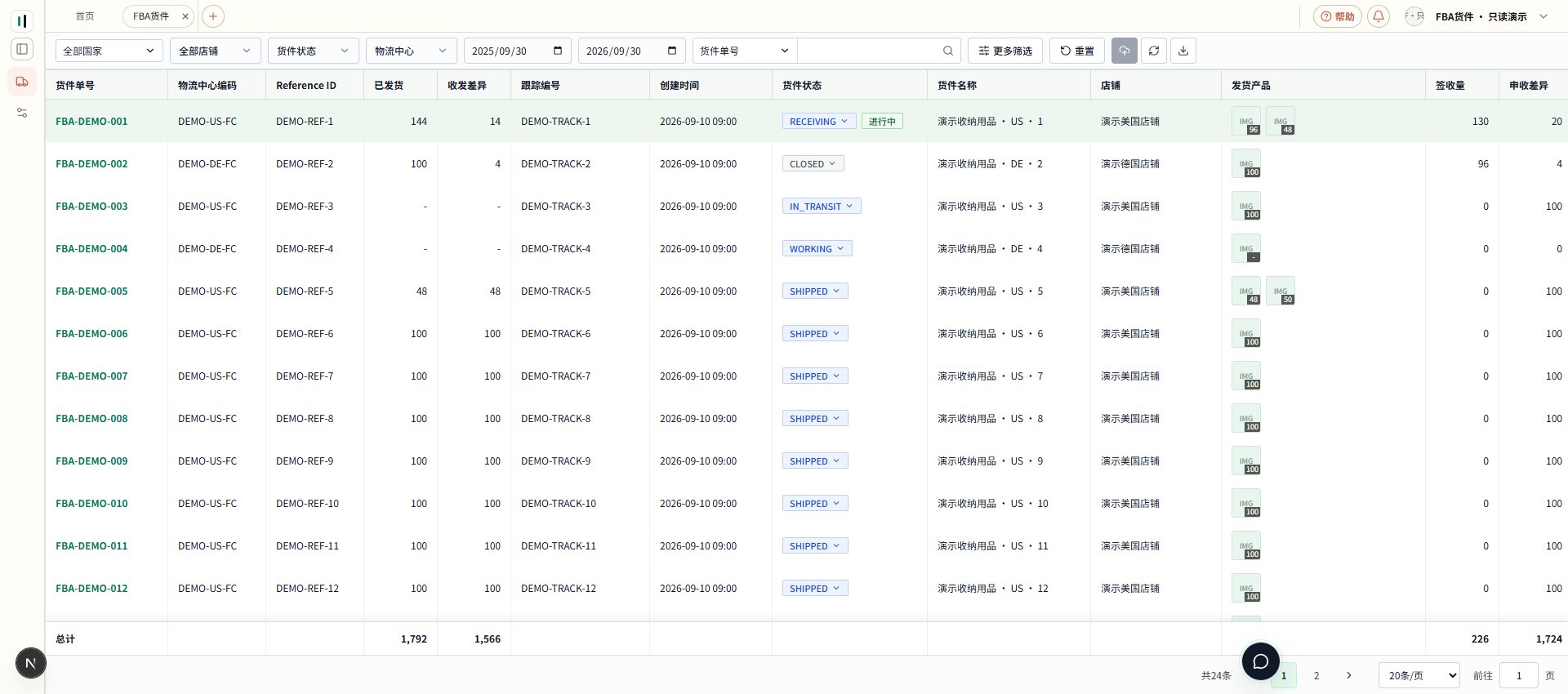Image resolution: width=1568 pixels, height=694 pixels.
Task: Toggle the sidebar panel layout icon
Action: tap(22, 49)
